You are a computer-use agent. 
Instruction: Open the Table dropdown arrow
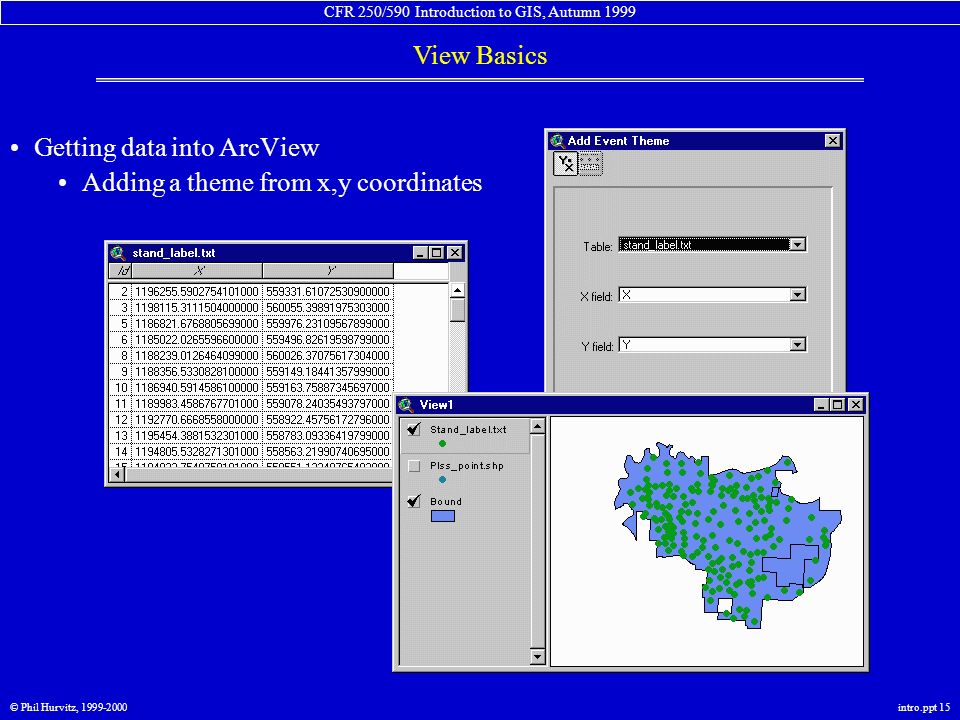click(797, 245)
